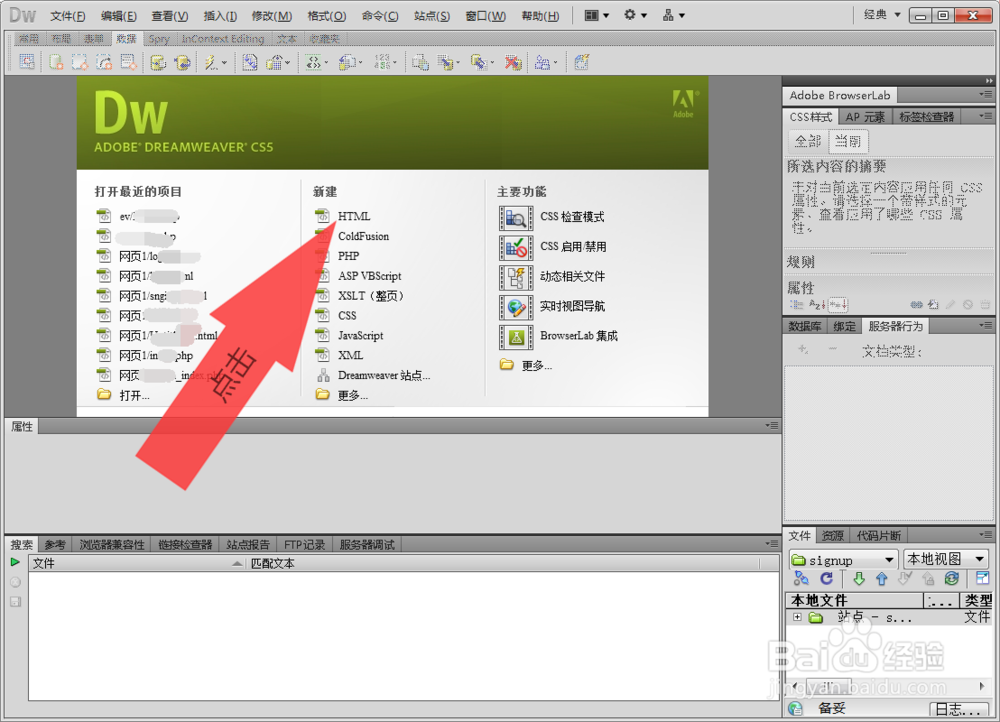1000x722 pixels.
Task: Open the 插入(I) menu
Action: click(220, 16)
